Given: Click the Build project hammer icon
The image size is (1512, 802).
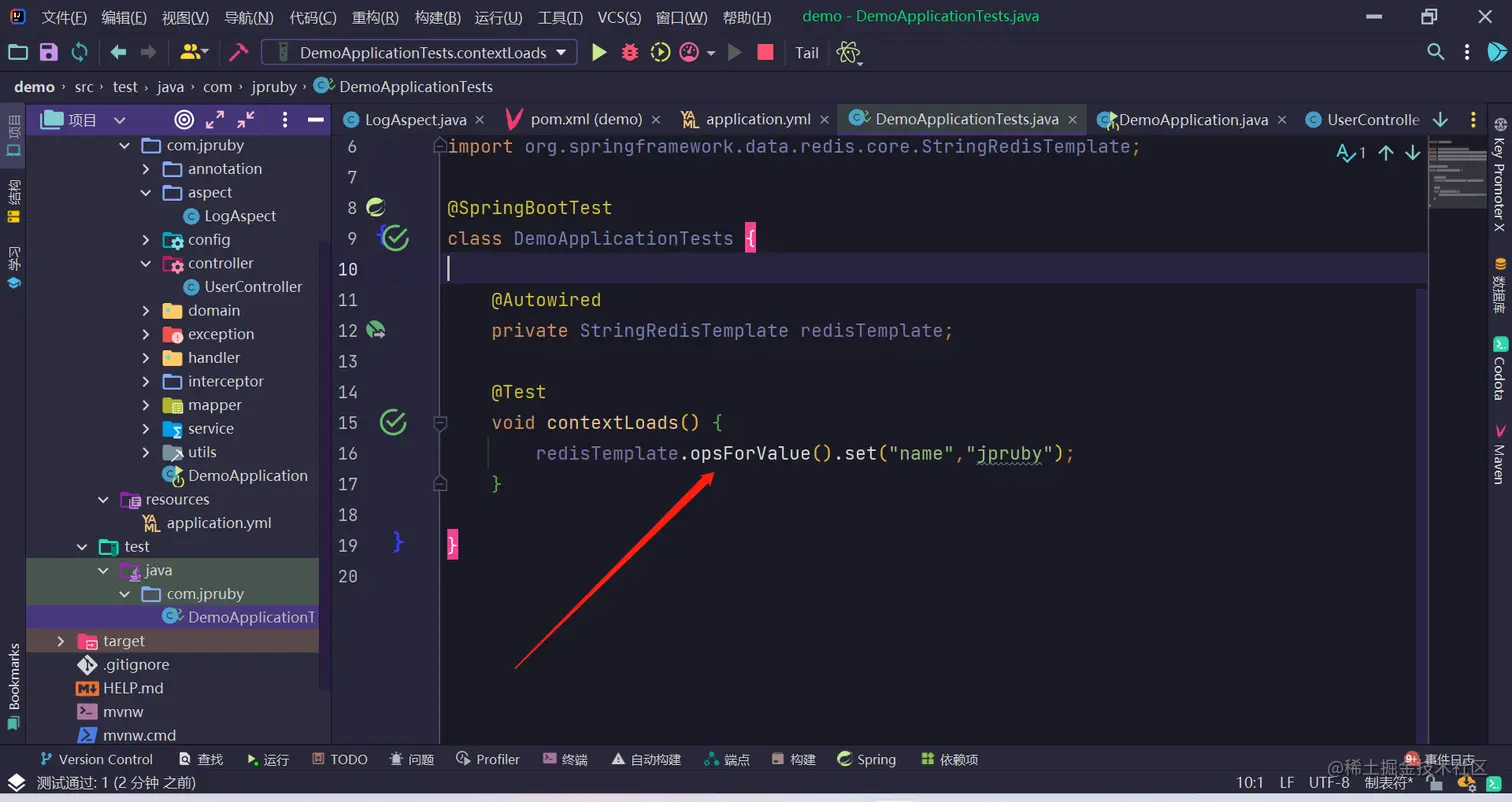Looking at the screenshot, I should coord(238,53).
